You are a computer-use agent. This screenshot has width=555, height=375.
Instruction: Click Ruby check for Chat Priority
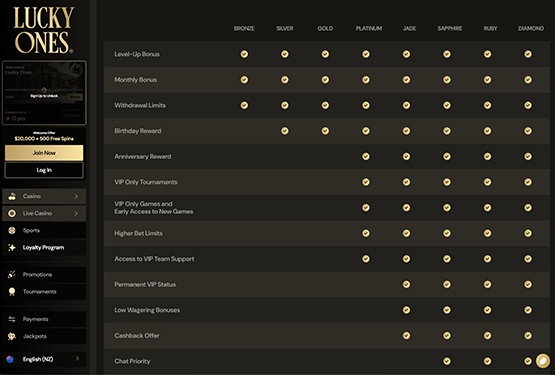click(487, 361)
